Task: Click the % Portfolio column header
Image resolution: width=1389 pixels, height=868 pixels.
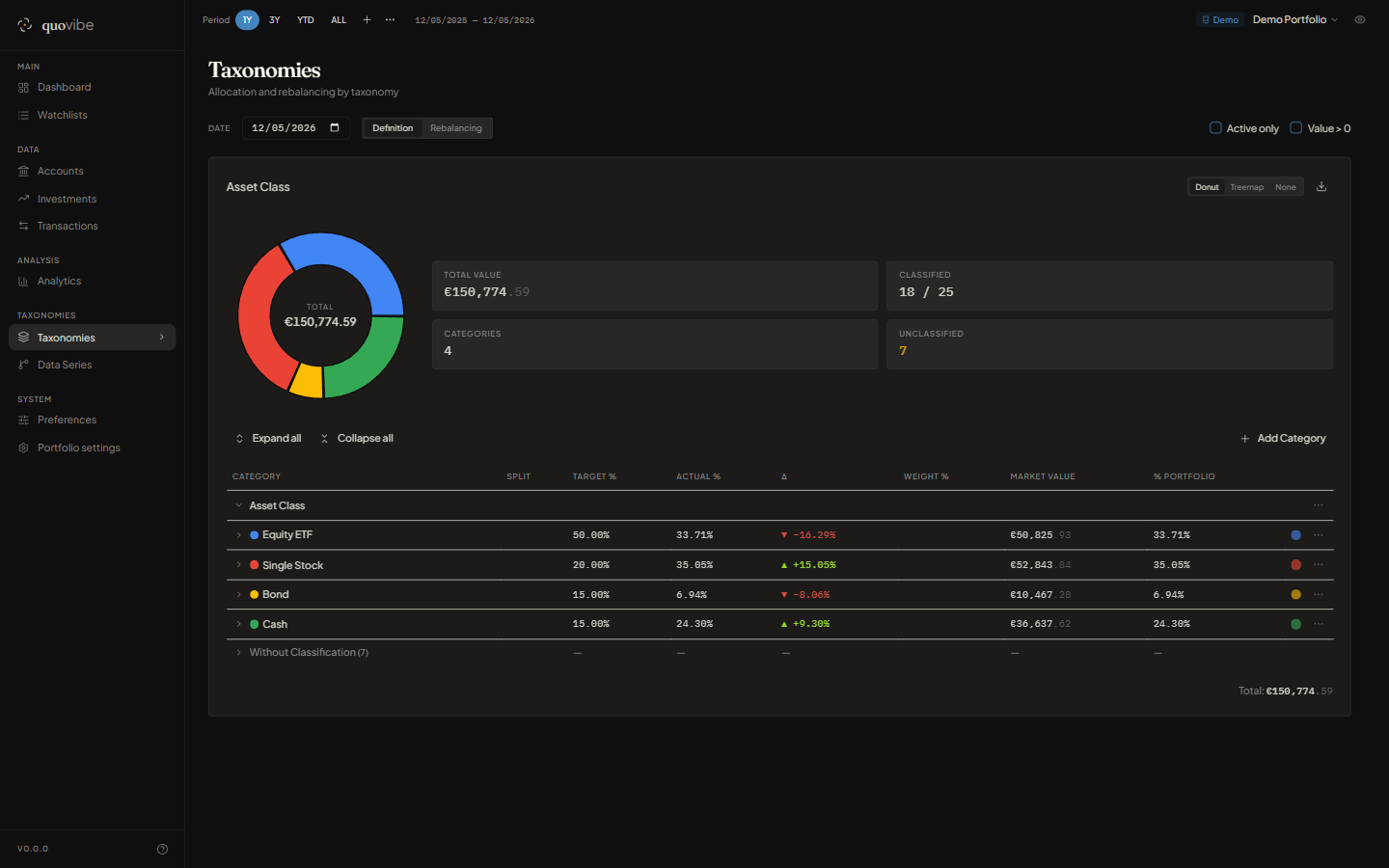Action: pyautogui.click(x=1185, y=476)
